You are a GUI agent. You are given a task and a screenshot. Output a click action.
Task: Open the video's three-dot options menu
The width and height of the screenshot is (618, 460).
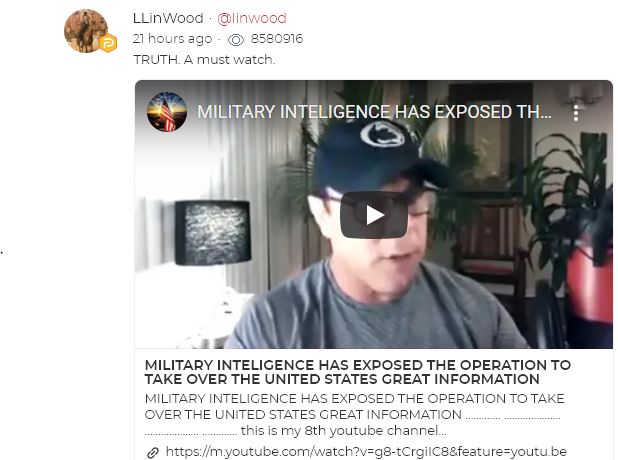point(576,113)
